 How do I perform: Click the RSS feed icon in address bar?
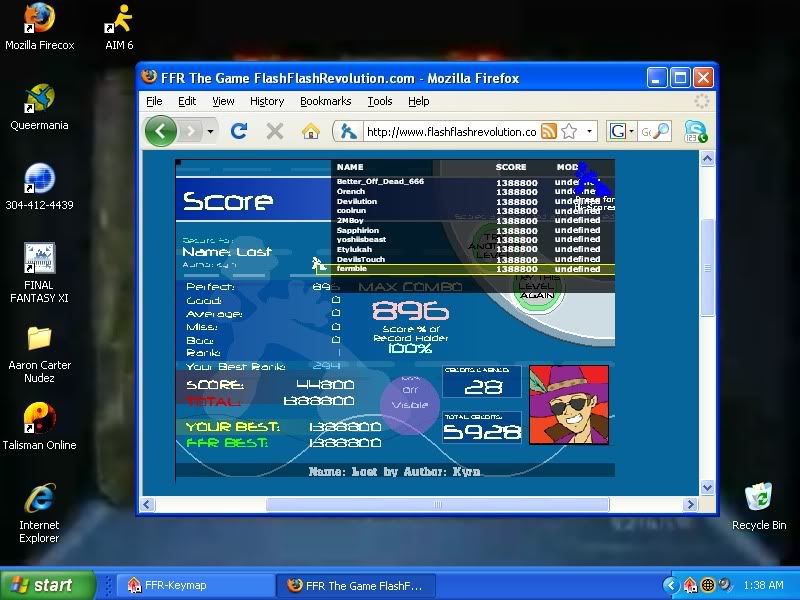tap(549, 131)
